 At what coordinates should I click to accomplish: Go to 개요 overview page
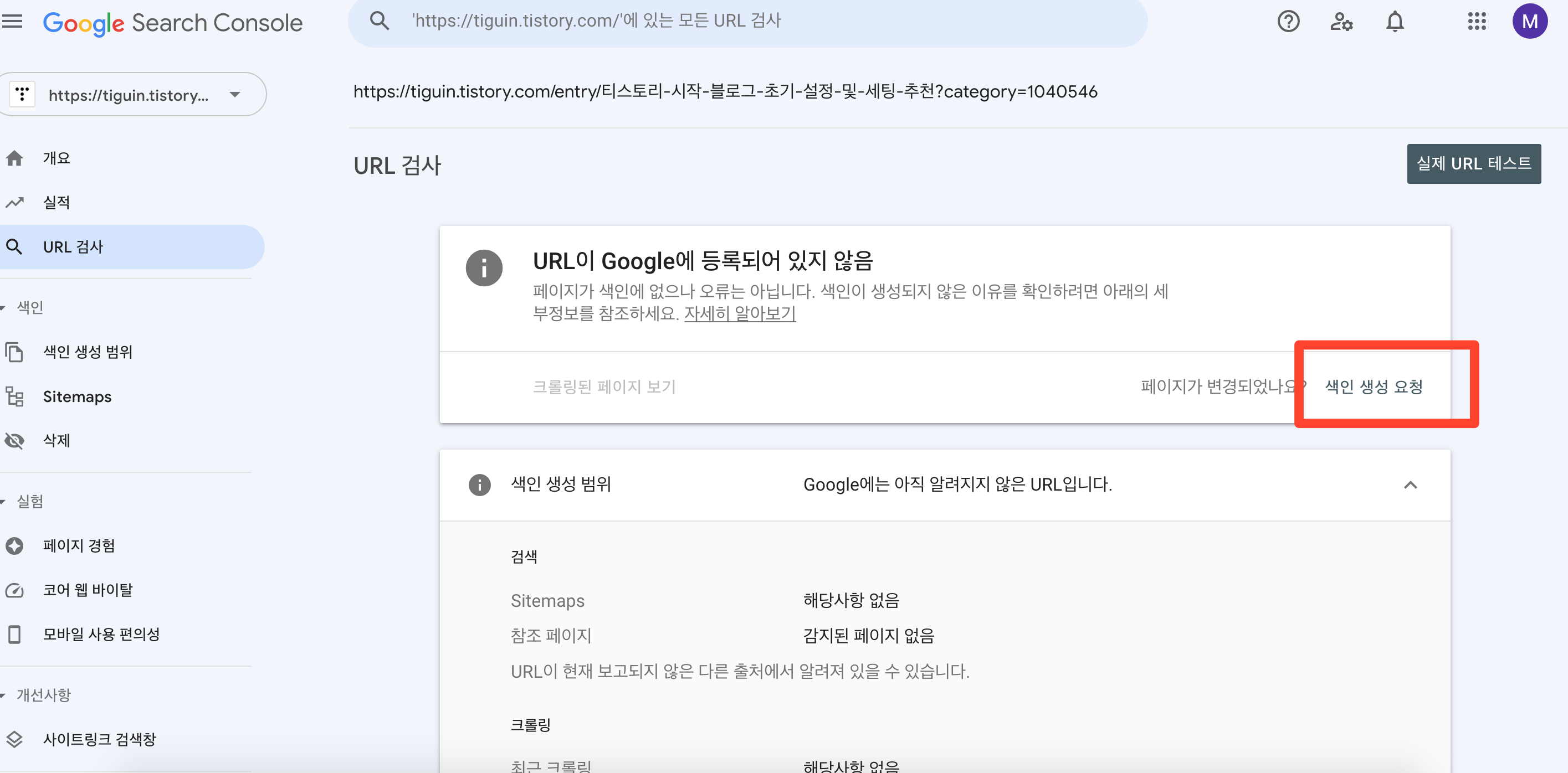(57, 158)
